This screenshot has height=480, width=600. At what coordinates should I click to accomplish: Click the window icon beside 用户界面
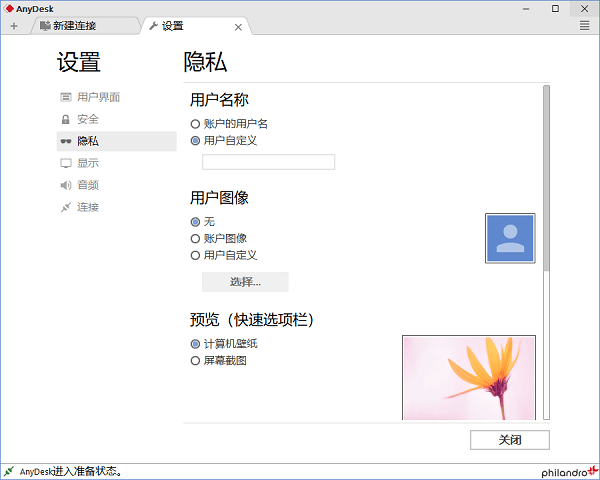pyautogui.click(x=66, y=97)
